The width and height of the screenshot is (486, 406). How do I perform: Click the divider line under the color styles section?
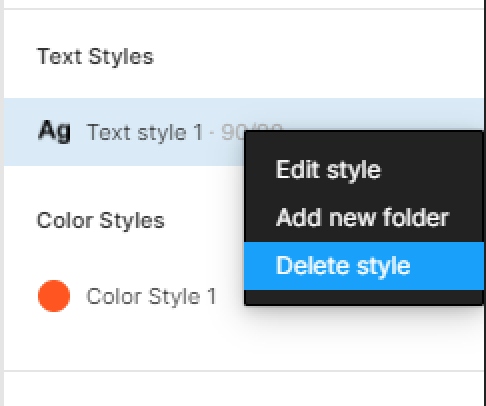[244, 370]
